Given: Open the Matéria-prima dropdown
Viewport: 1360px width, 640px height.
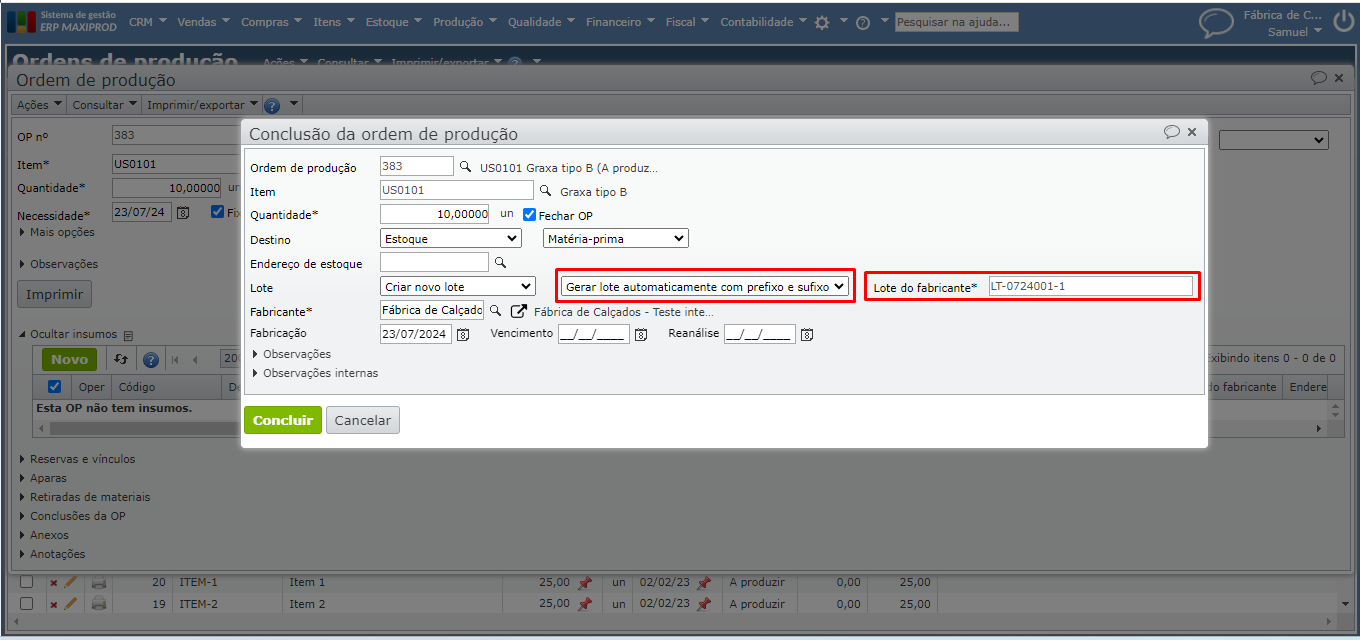Looking at the screenshot, I should point(616,238).
